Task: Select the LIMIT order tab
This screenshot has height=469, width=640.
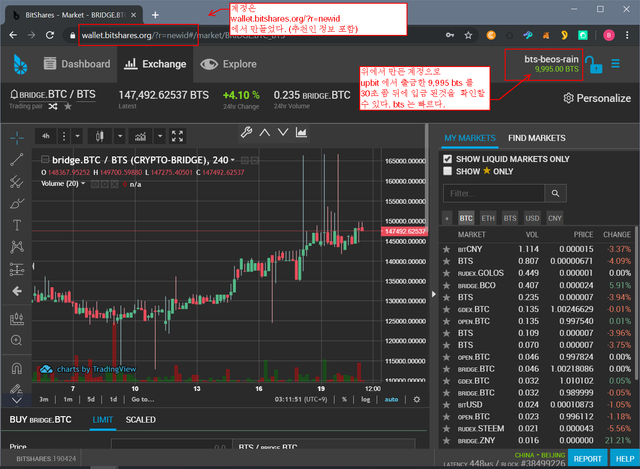Action: point(102,420)
